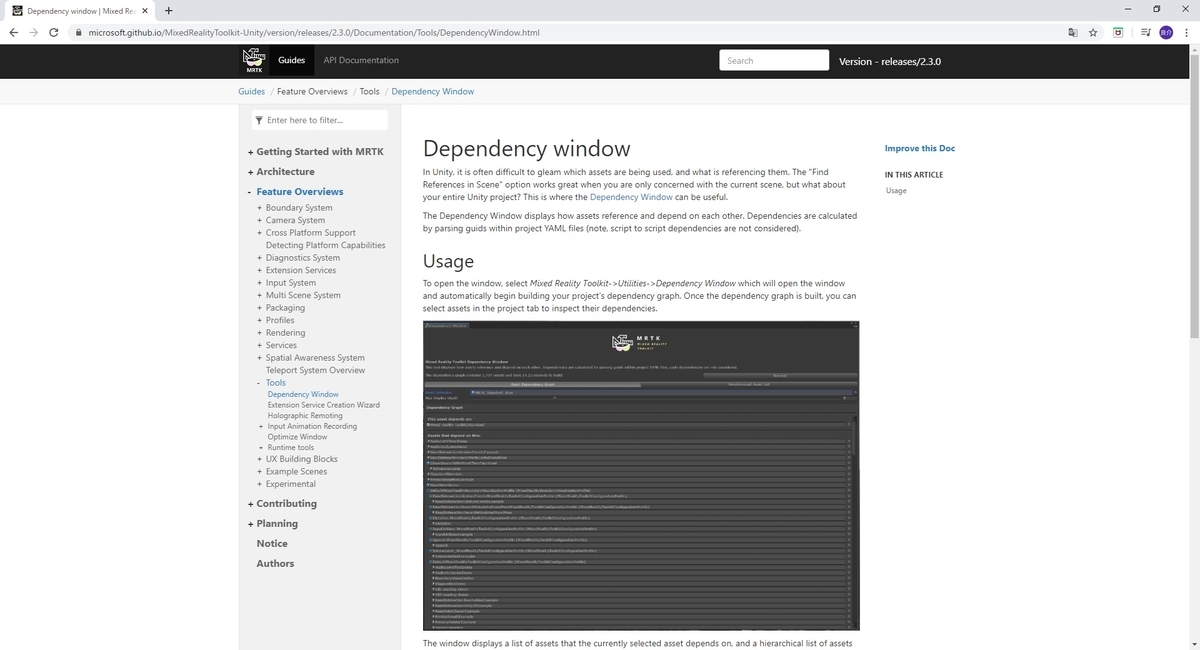This screenshot has width=1200, height=650.
Task: Open Extension Service Creation Wizard page
Action: [324, 405]
